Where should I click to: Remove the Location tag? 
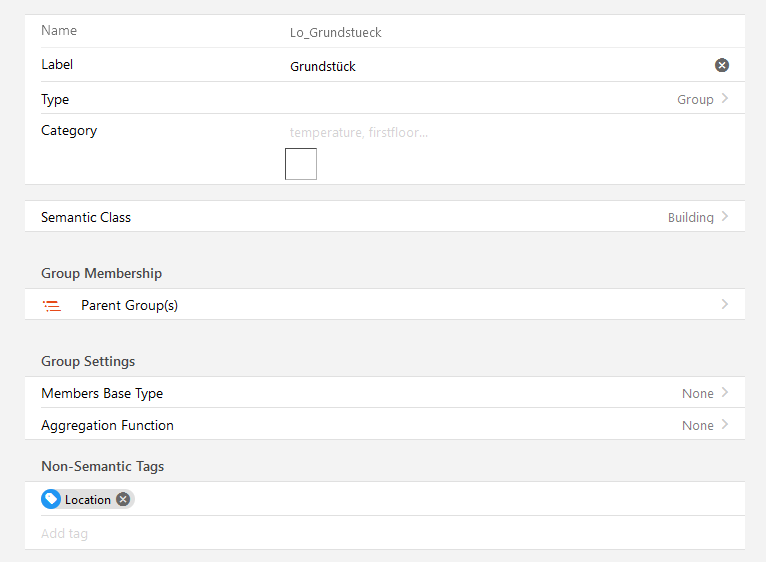pyautogui.click(x=123, y=499)
